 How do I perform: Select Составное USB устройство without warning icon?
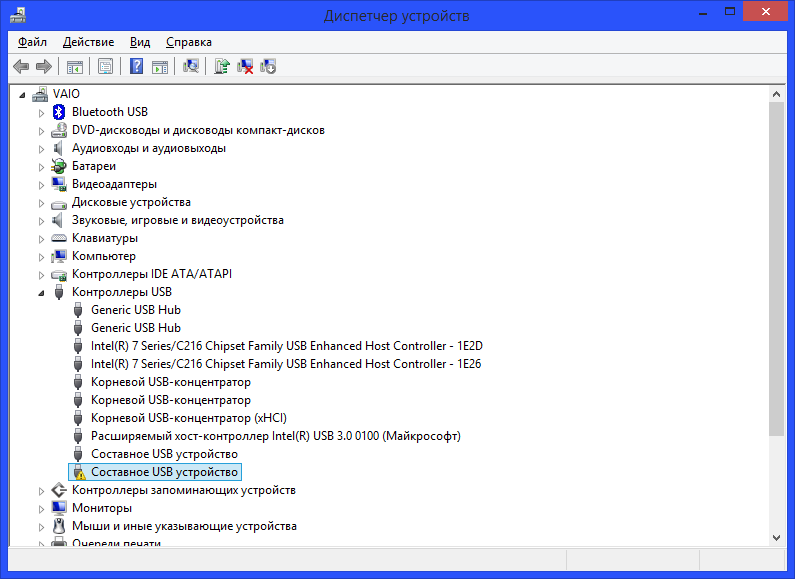164,454
